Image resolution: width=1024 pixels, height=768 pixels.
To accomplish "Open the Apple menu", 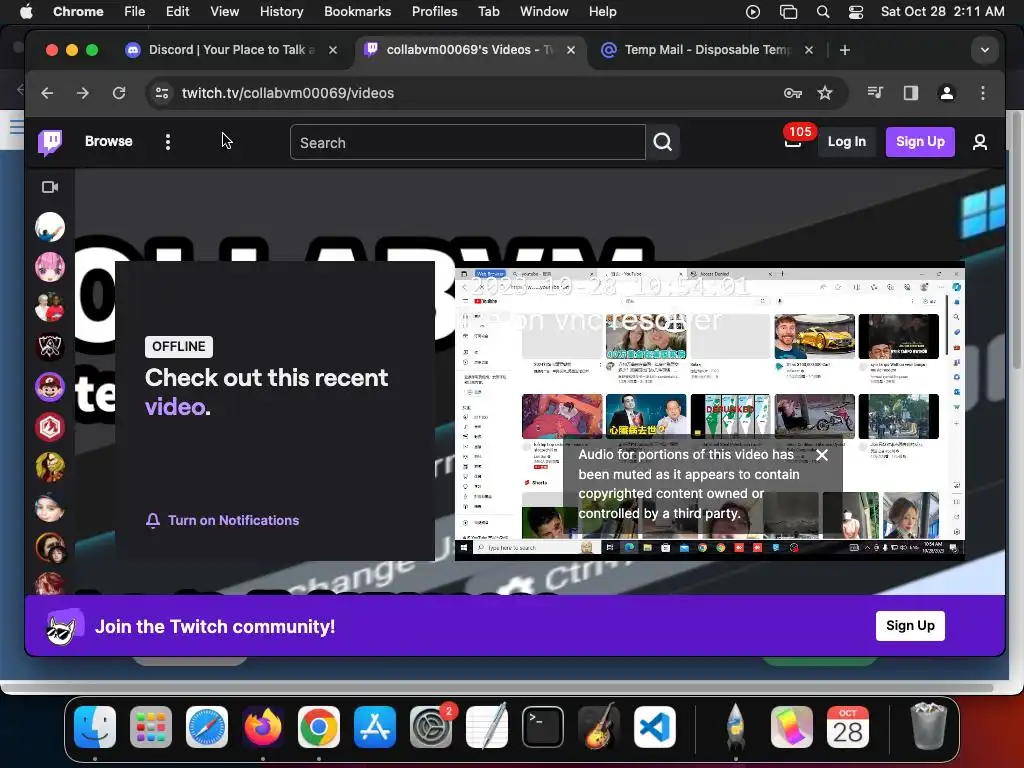I will click(x=26, y=11).
